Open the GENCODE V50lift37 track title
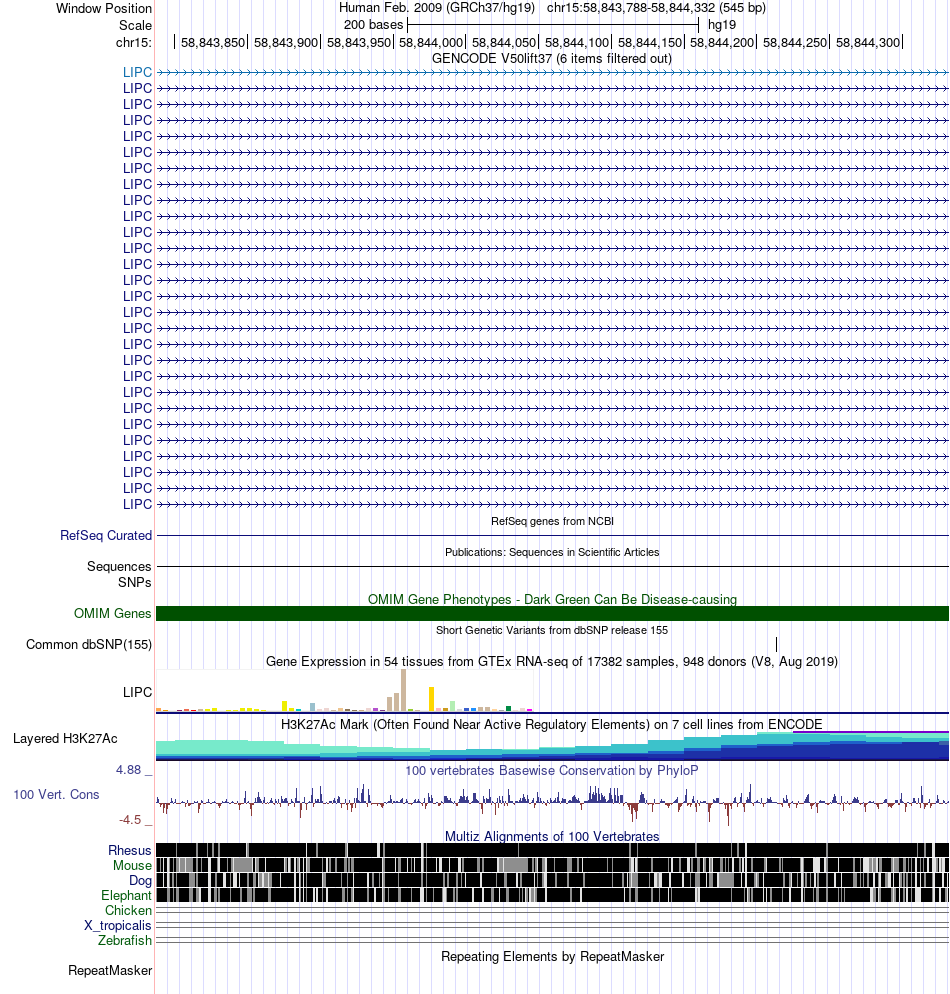Screen dimensions: 950x994 click(x=551, y=58)
